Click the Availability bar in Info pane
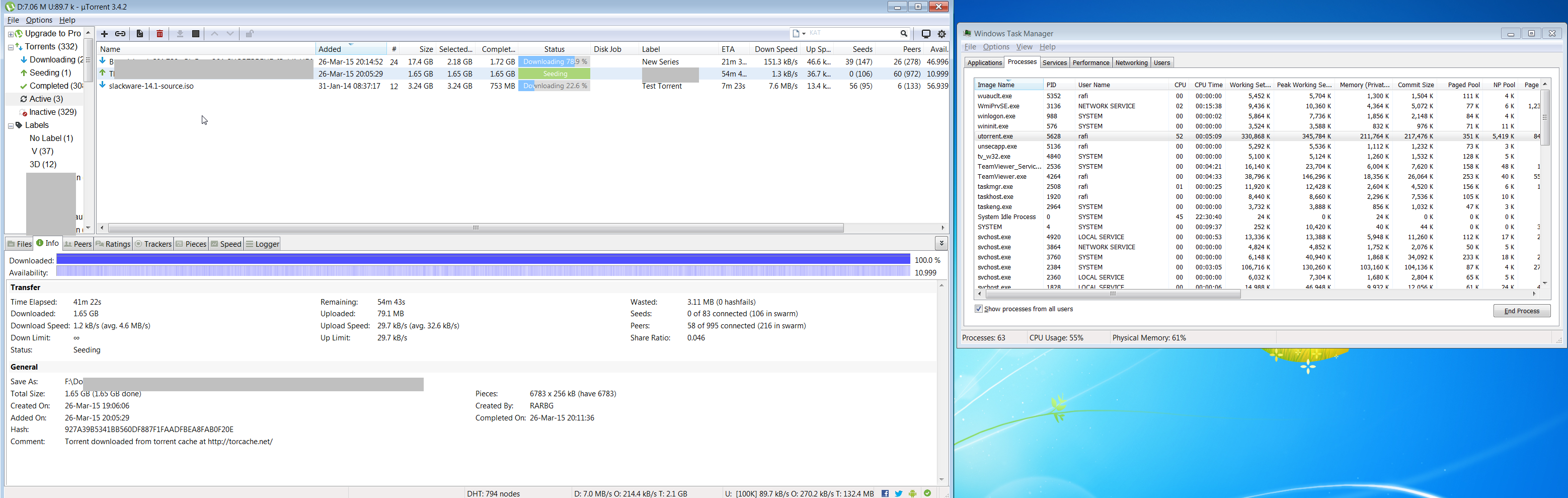The image size is (1568, 498). [483, 272]
